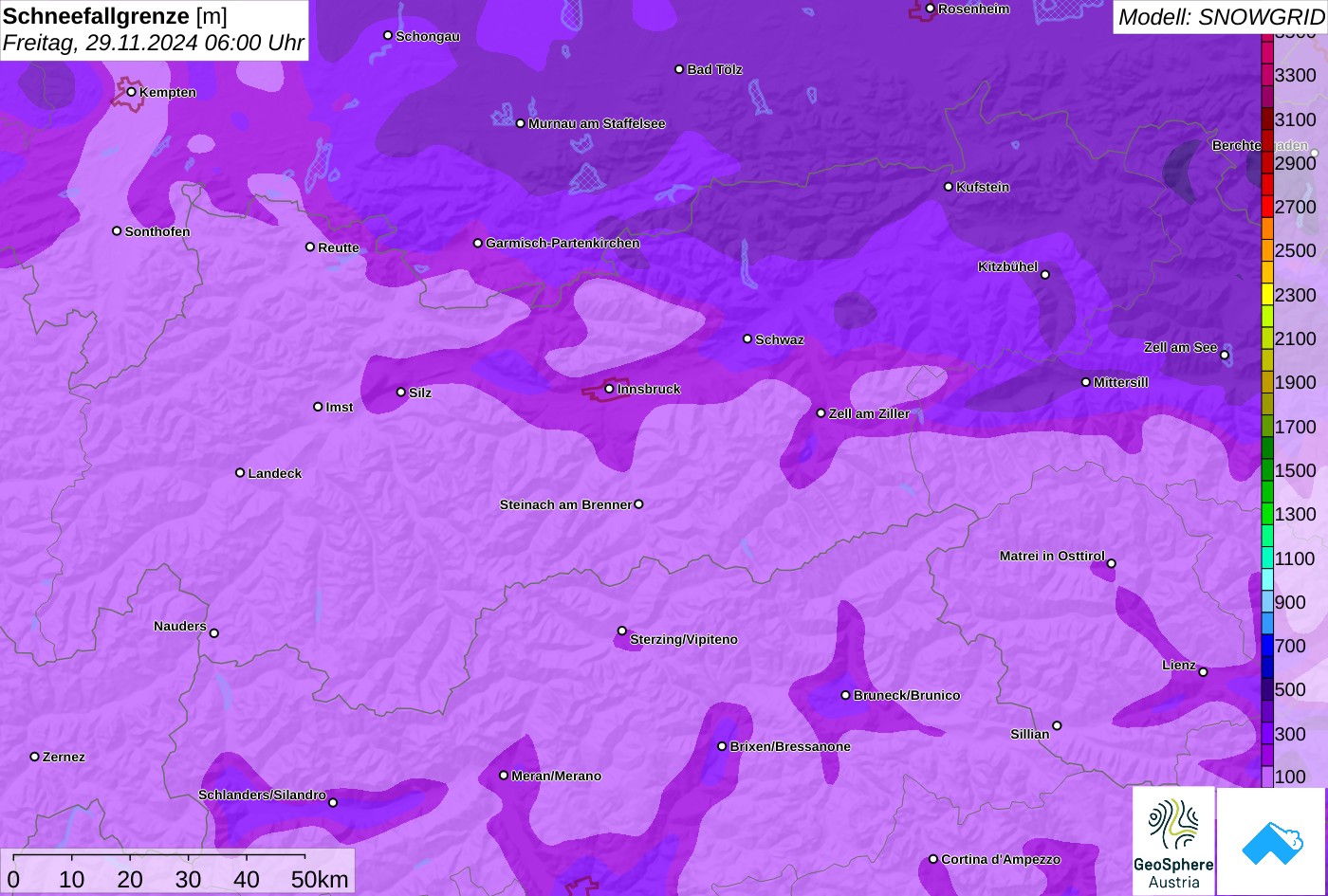The width and height of the screenshot is (1328, 896).
Task: Click the Nauders marker dot
Action: tap(214, 633)
